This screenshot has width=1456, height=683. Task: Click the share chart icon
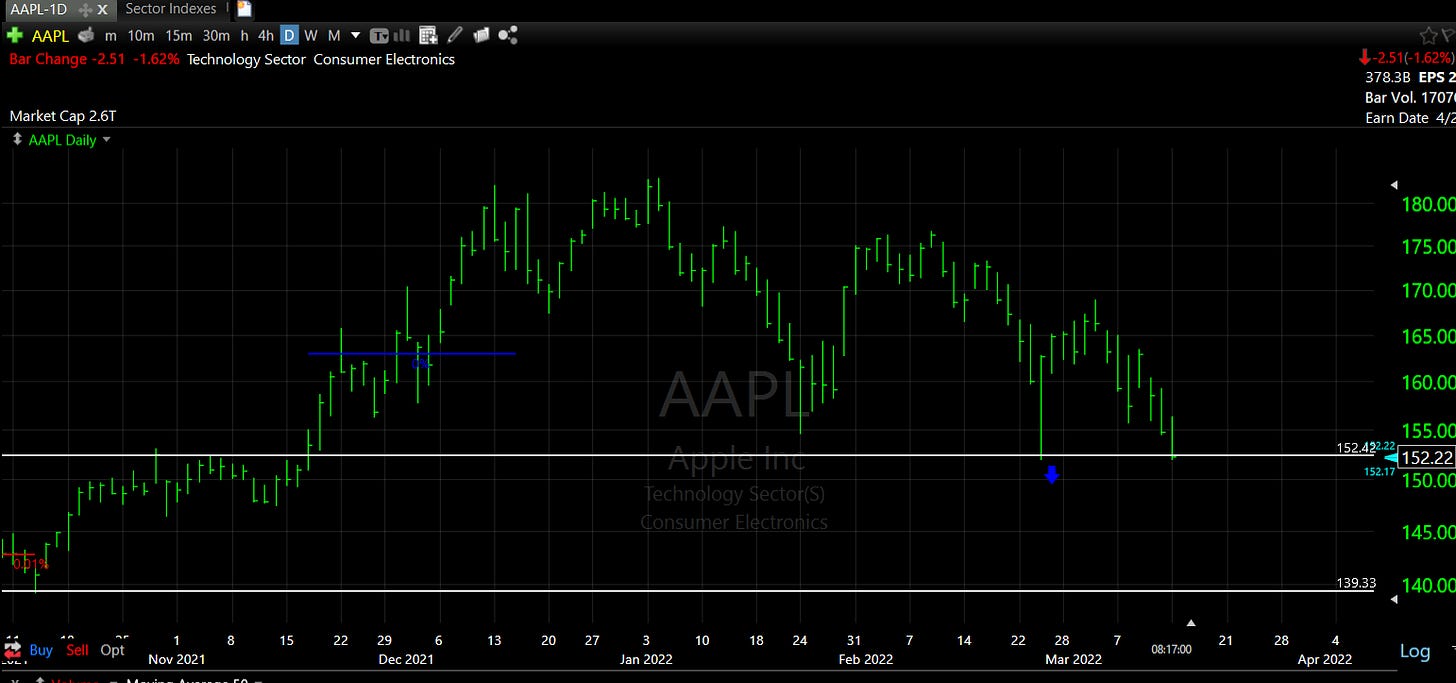(x=508, y=35)
